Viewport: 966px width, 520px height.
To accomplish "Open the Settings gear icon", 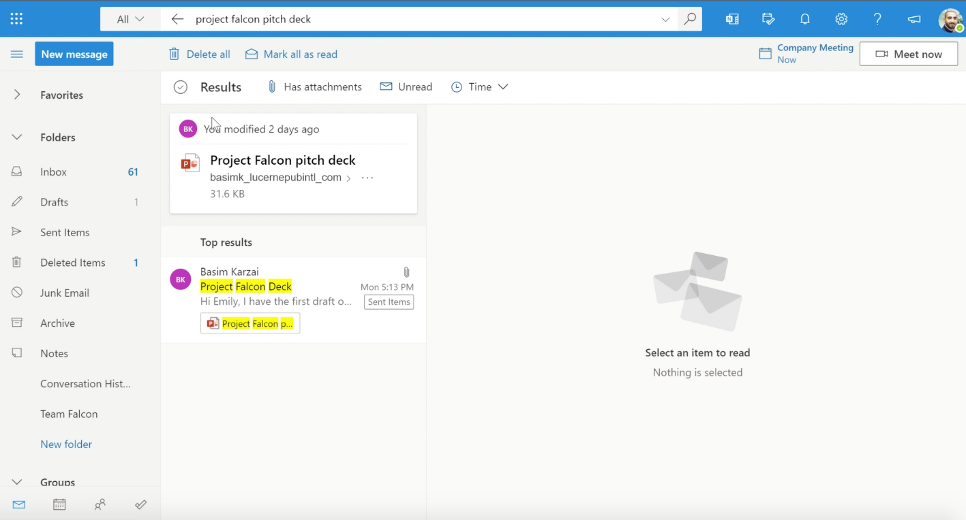I will [x=841, y=19].
